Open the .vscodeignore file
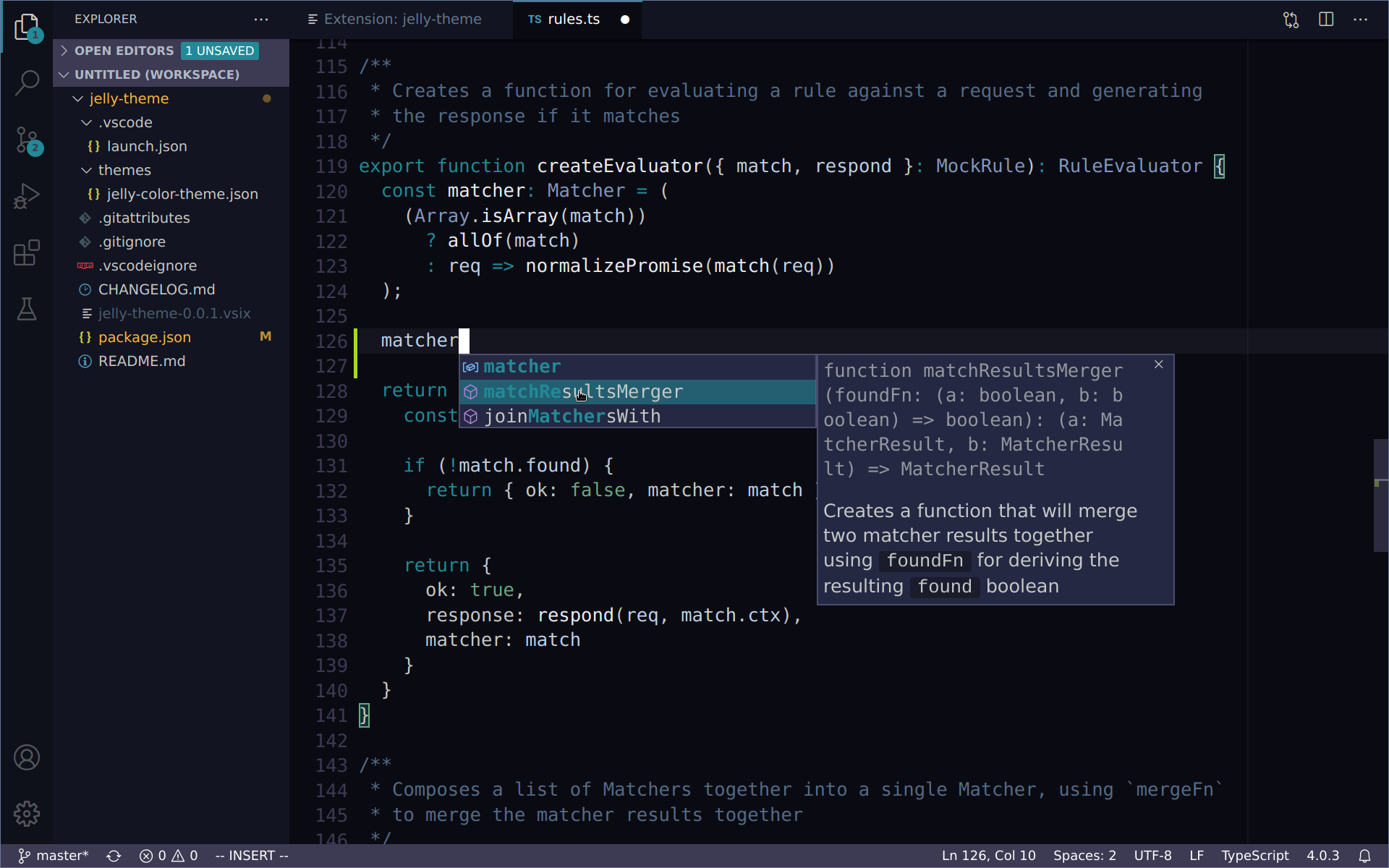 point(171,265)
